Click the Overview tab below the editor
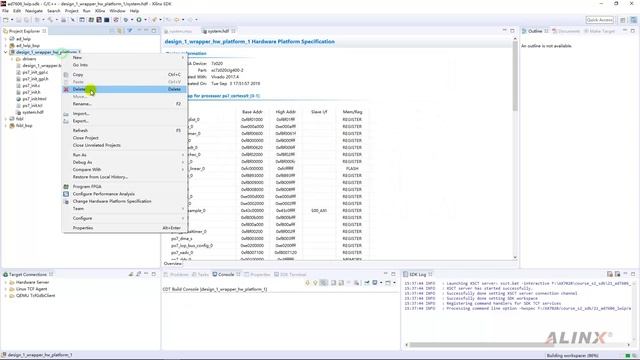640x360 pixels. coord(173,264)
